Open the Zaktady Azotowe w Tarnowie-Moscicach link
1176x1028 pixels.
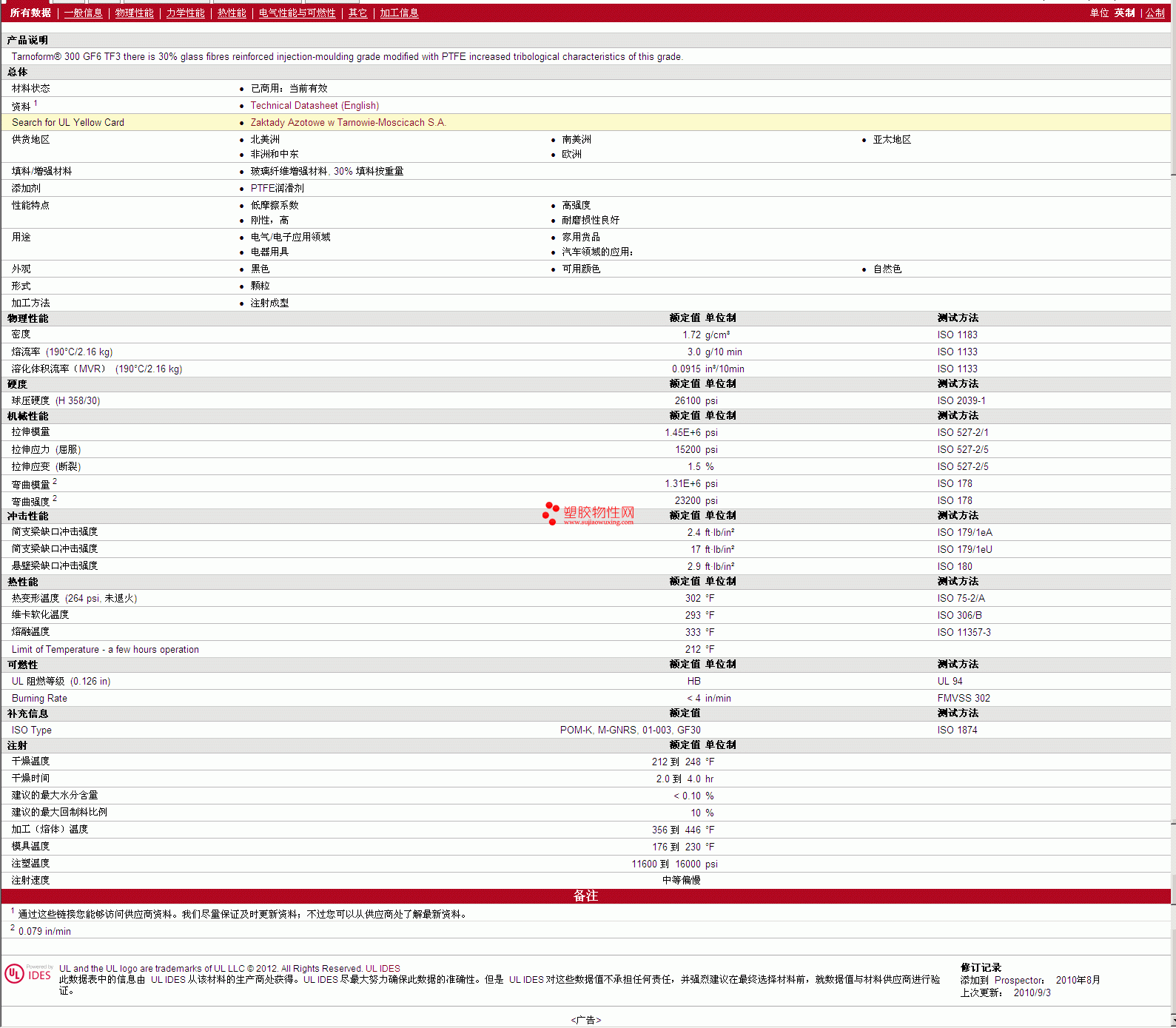tap(348, 123)
